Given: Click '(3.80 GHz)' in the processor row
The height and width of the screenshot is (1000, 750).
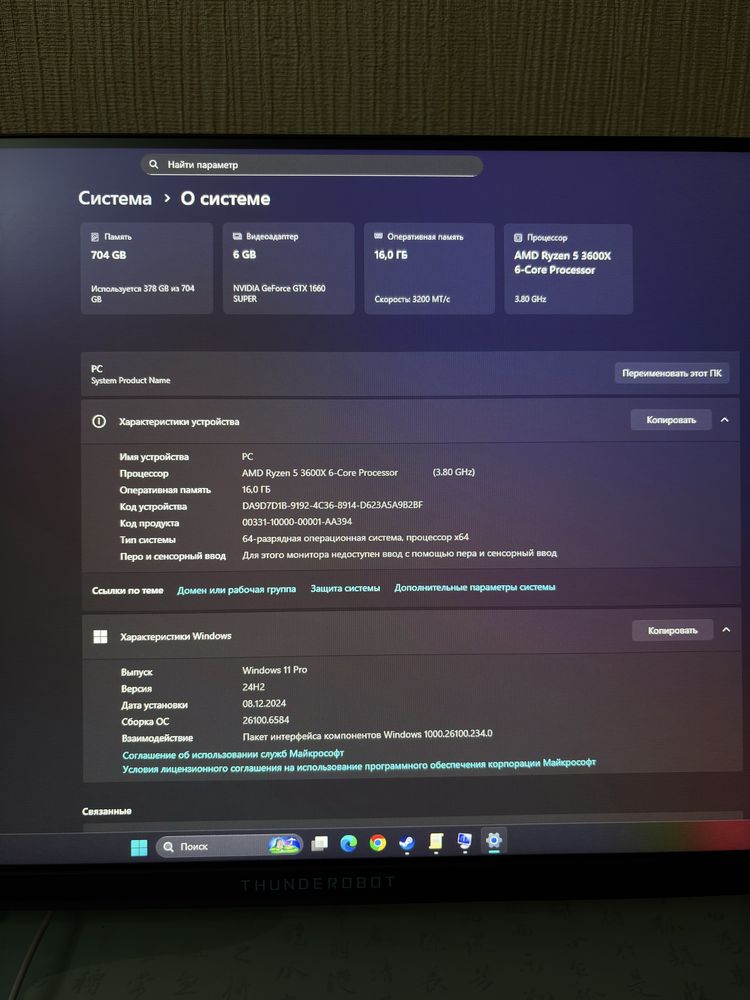Looking at the screenshot, I should click(453, 472).
